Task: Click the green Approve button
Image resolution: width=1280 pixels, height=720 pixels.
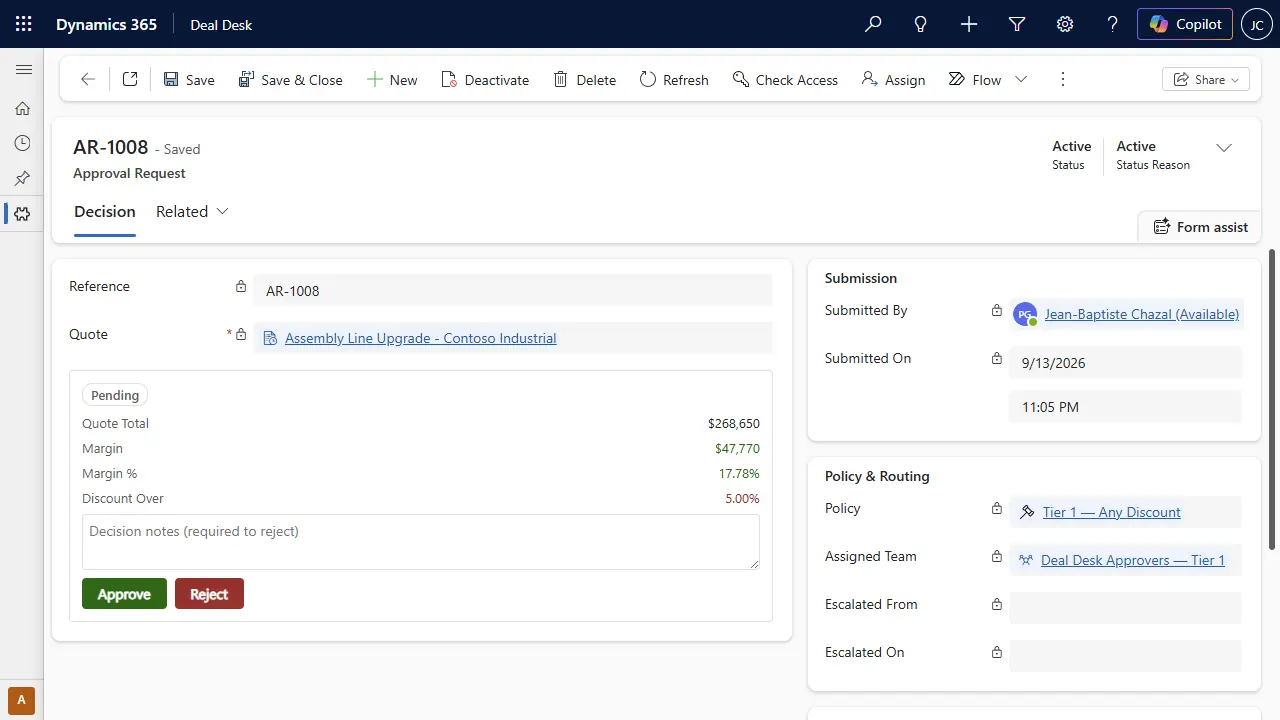Action: (x=124, y=594)
